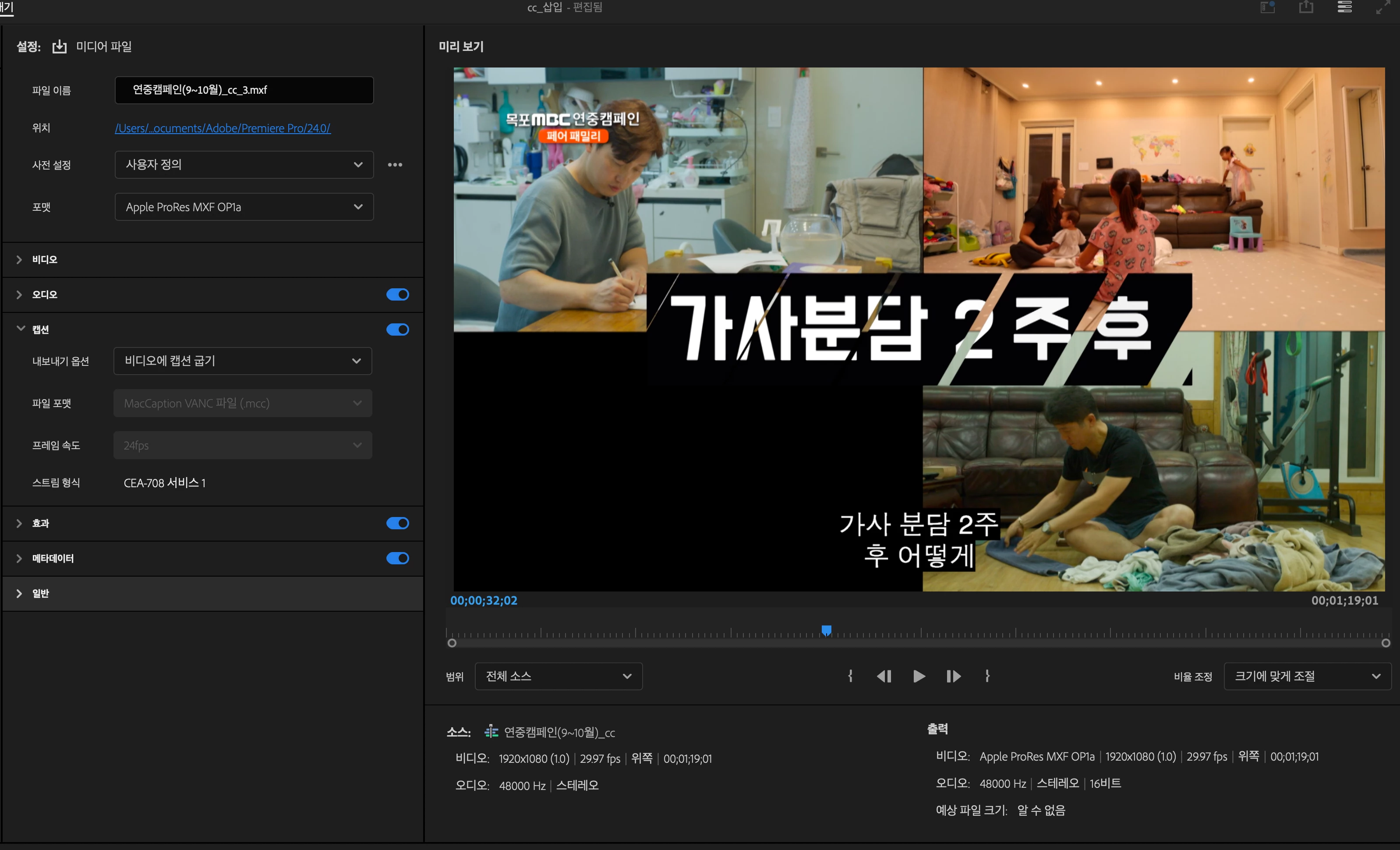The height and width of the screenshot is (850, 1400).
Task: Turn off the 메타데이터 toggle
Action: (x=397, y=558)
